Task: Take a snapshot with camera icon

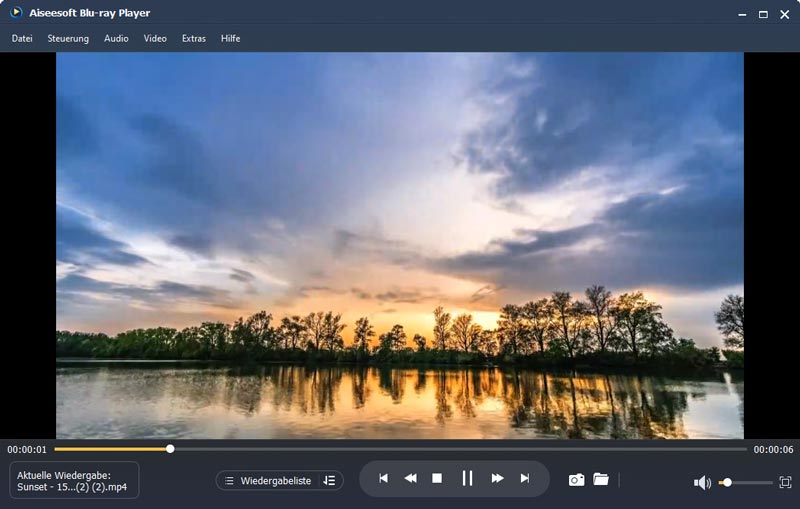Action: 577,480
